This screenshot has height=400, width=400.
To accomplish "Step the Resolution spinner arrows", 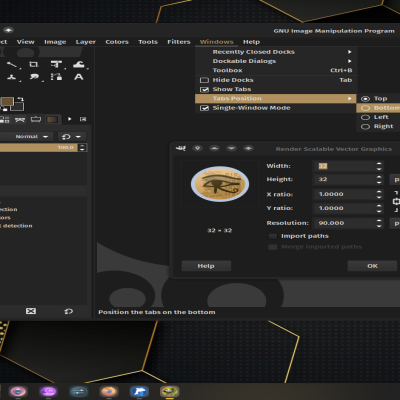I will pyautogui.click(x=379, y=223).
